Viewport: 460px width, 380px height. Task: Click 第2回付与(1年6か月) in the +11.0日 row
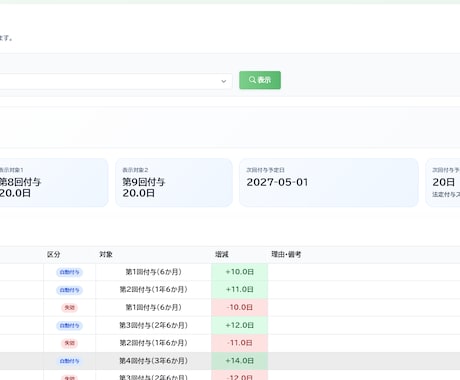point(153,290)
